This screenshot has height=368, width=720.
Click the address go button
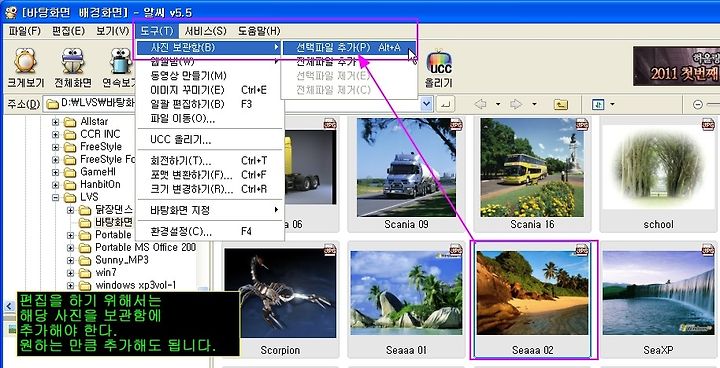[x=445, y=104]
